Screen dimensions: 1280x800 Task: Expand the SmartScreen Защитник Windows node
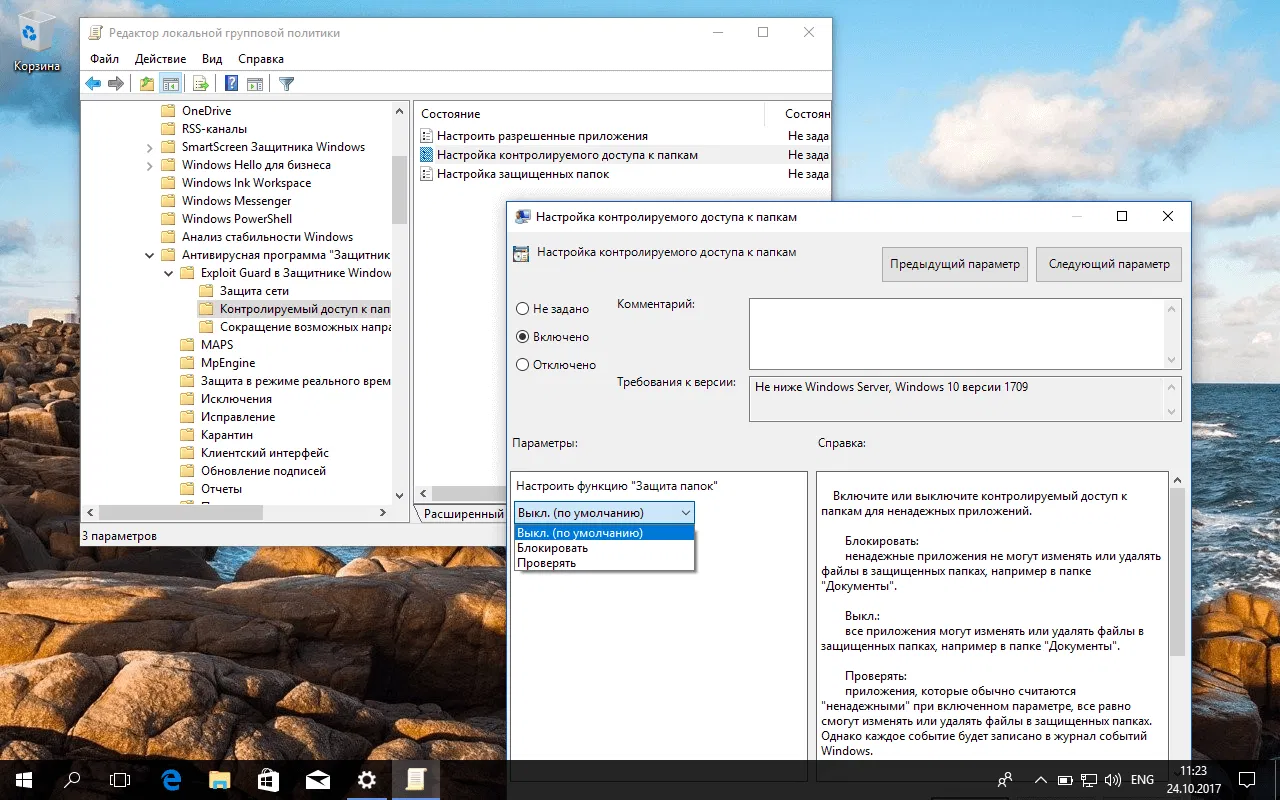150,146
